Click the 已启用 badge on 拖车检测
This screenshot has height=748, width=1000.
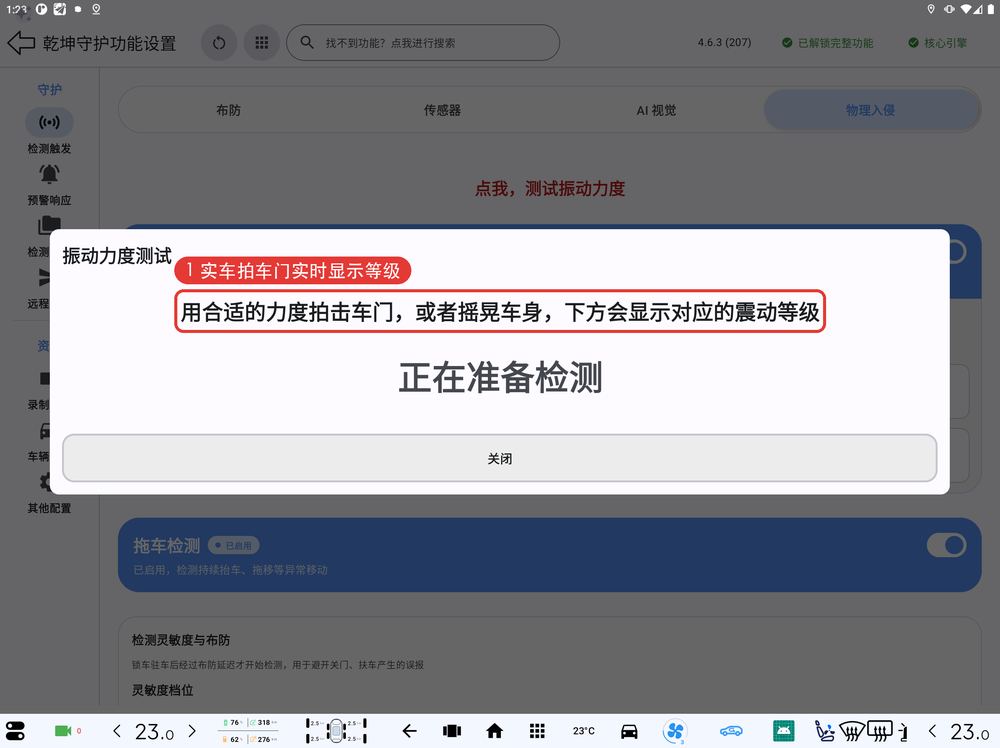pos(233,545)
